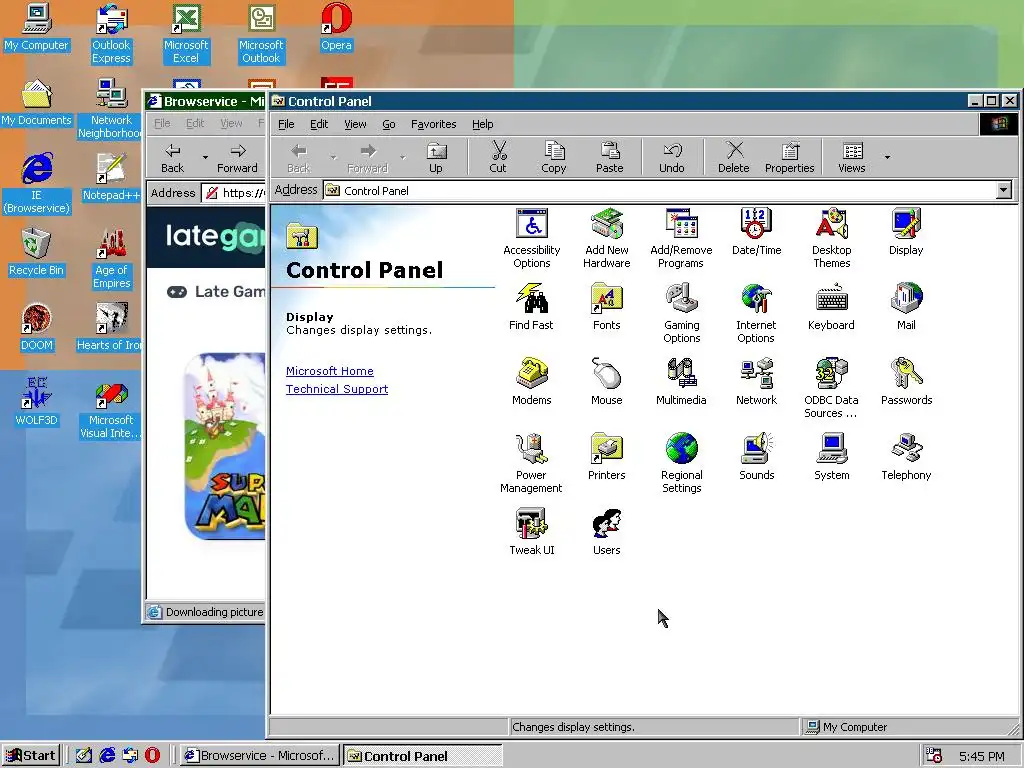Screen dimensions: 1024x768
Task: Click the Delete toolbar button
Action: tap(733, 158)
